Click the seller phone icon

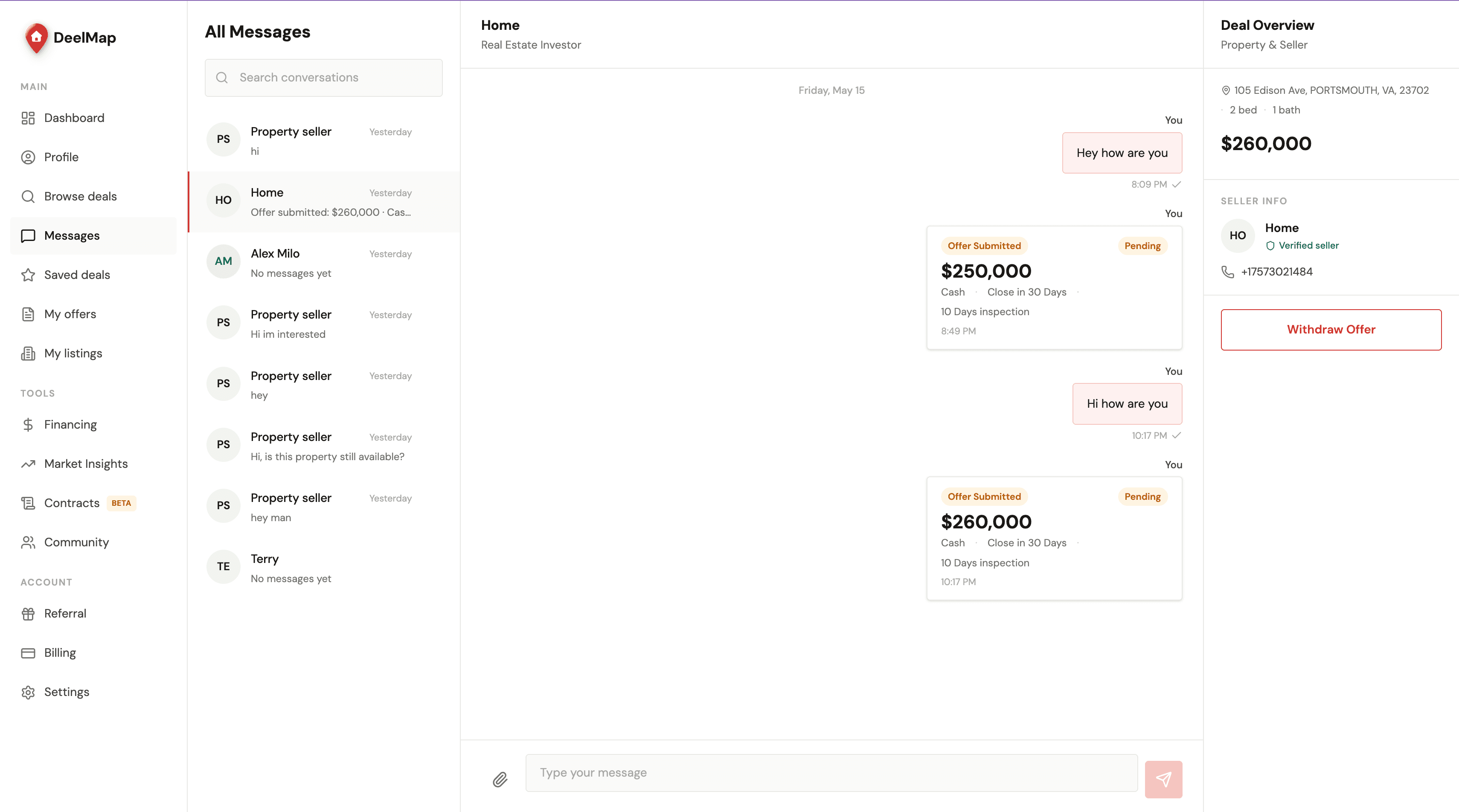pos(1227,272)
